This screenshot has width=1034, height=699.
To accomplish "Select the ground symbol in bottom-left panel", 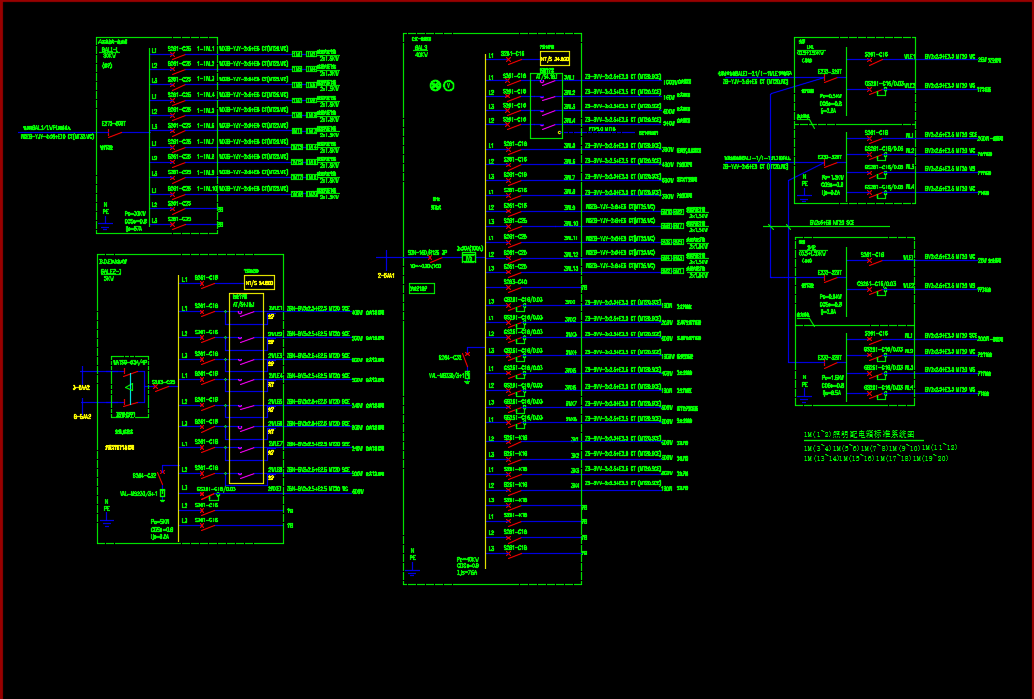I will [x=106, y=522].
